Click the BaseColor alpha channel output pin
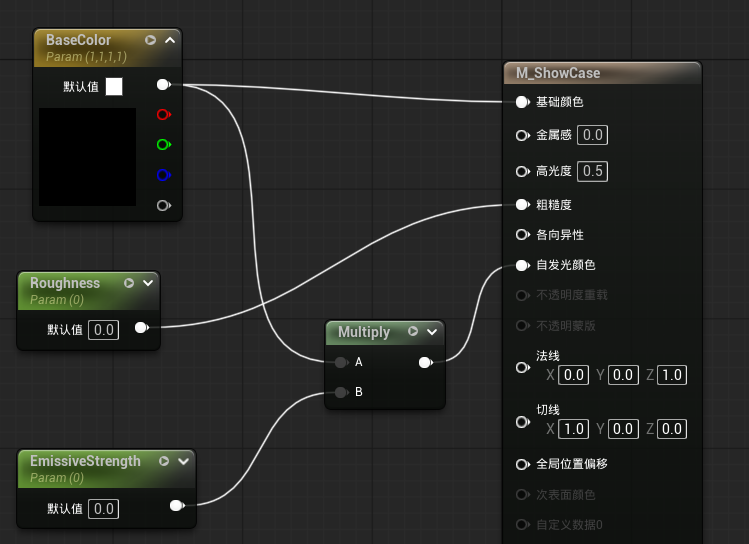The height and width of the screenshot is (544, 749). tap(163, 205)
